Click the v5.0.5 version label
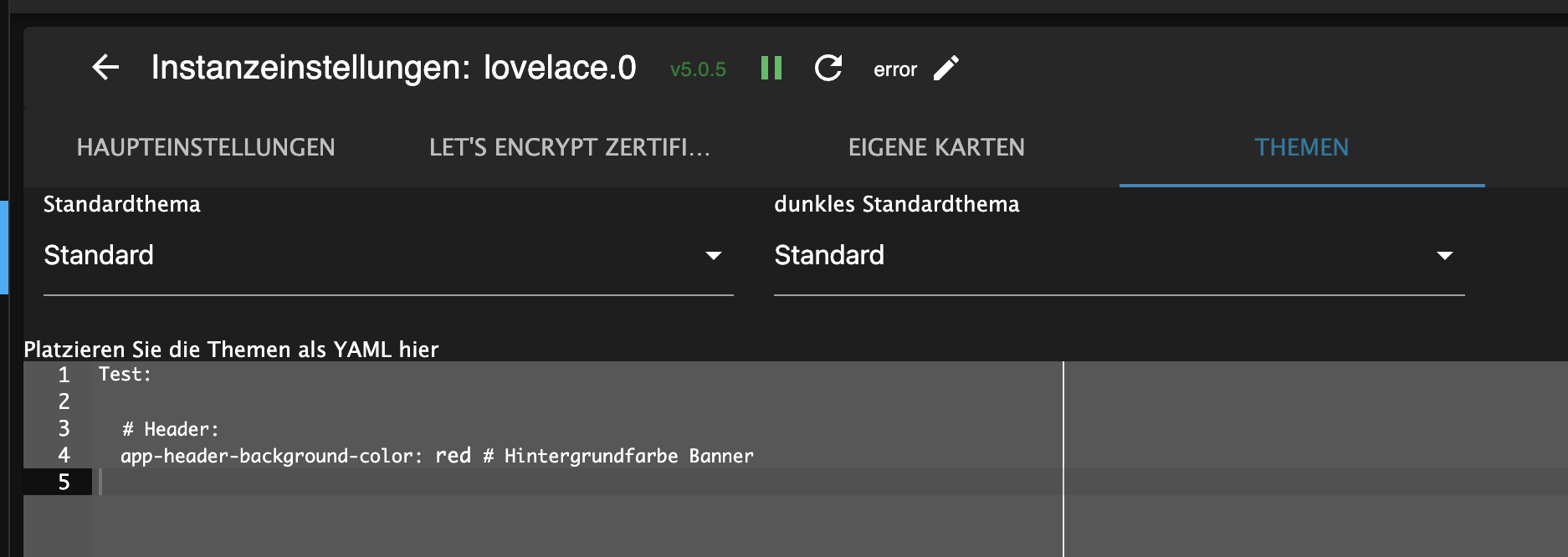The height and width of the screenshot is (557, 1568). pos(697,70)
